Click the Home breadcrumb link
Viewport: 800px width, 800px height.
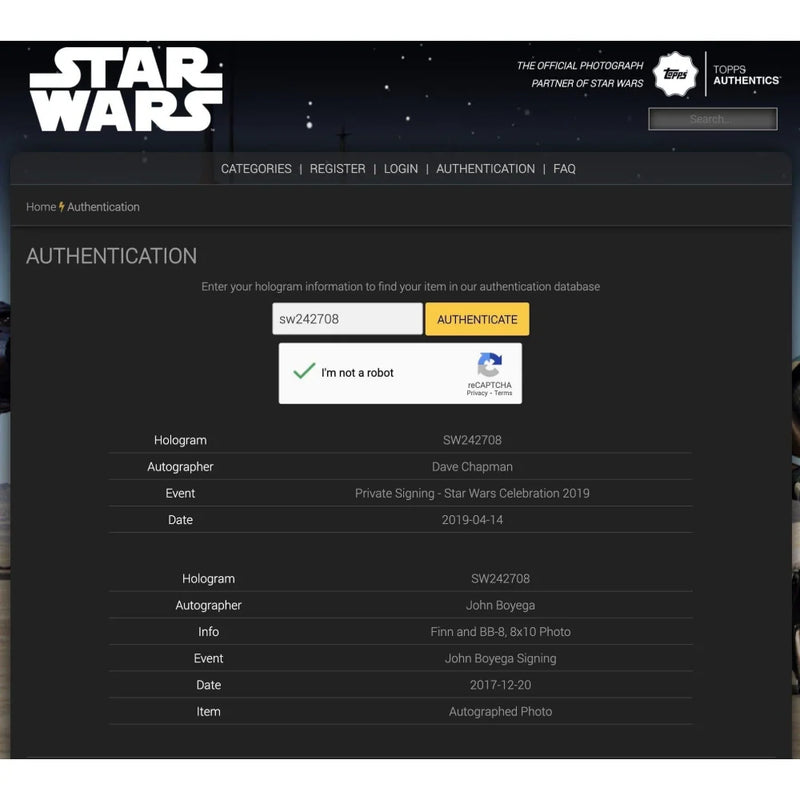pyautogui.click(x=41, y=207)
